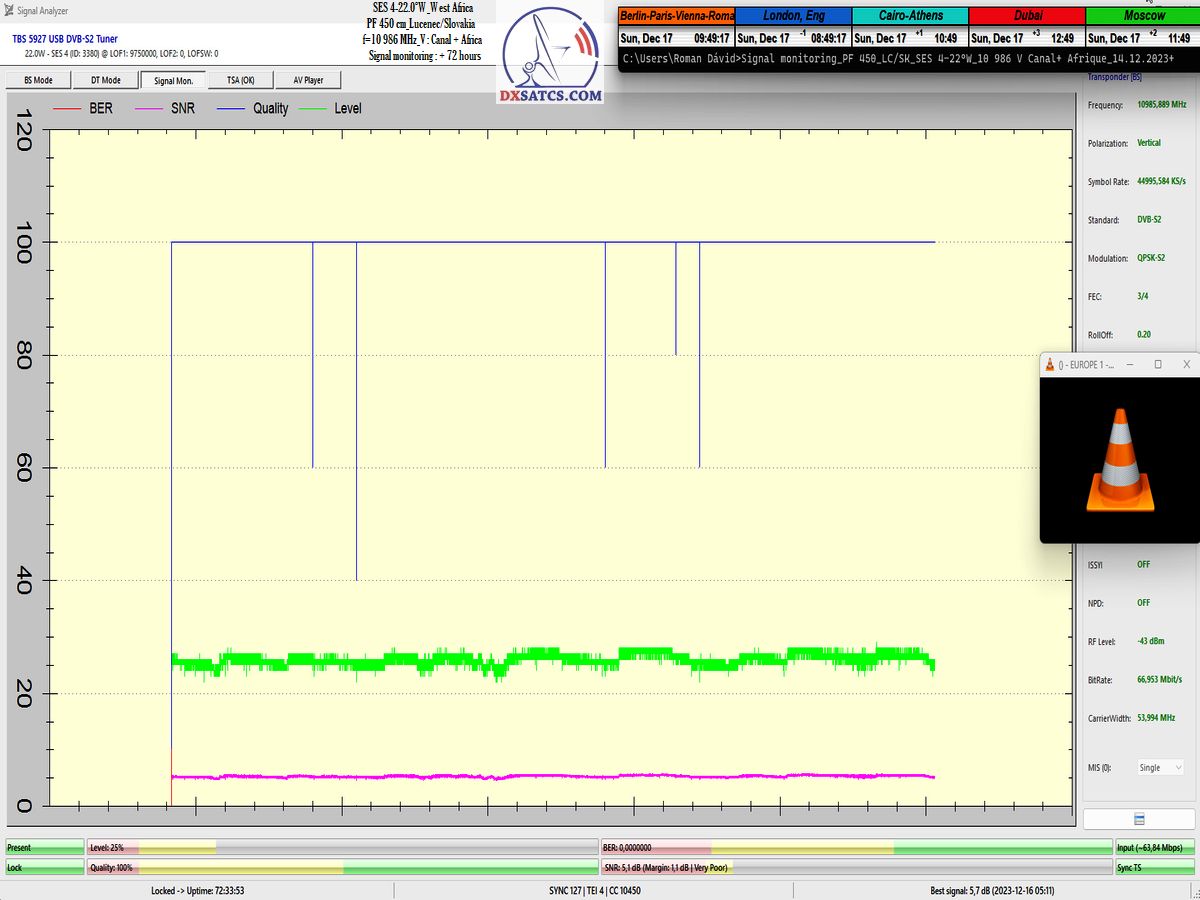Select the TSA (OK) tab
This screenshot has height=900, width=1200.
[x=241, y=80]
